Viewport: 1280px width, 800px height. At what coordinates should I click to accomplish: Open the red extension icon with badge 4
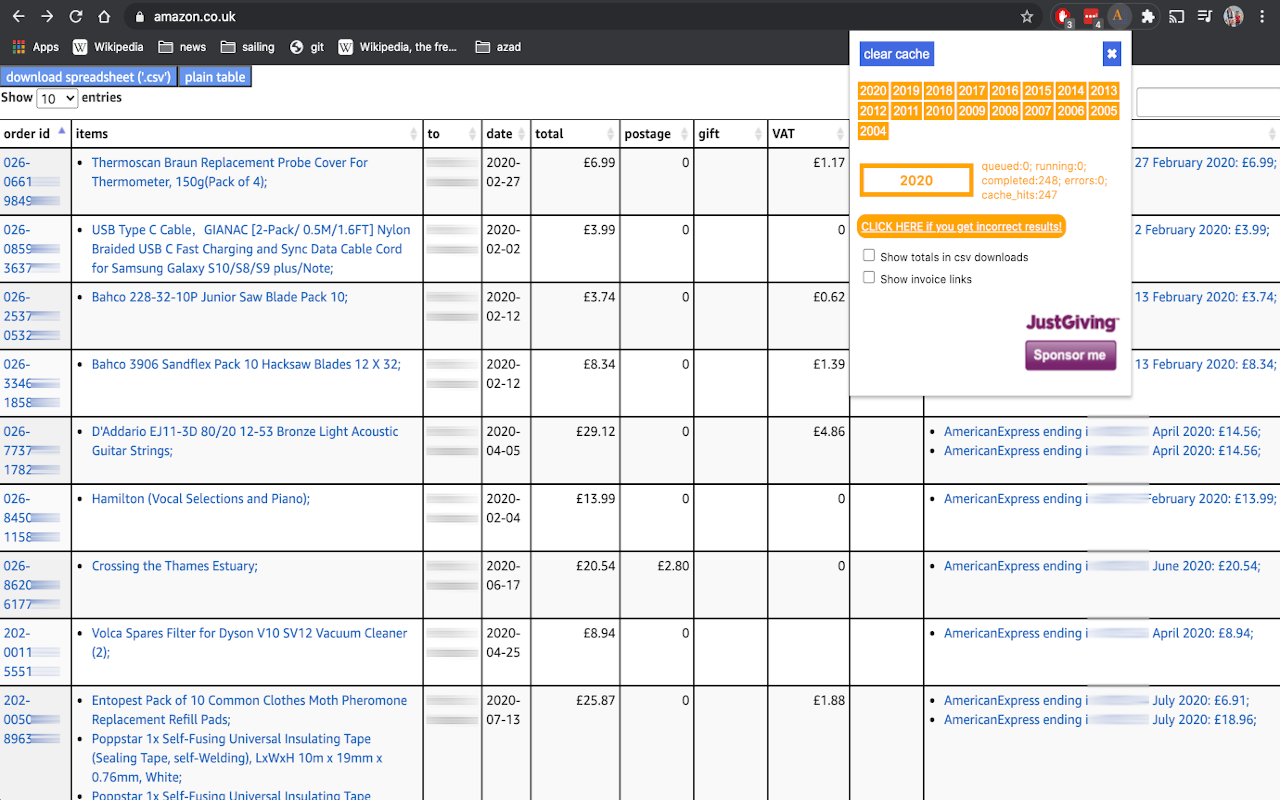coord(1090,15)
